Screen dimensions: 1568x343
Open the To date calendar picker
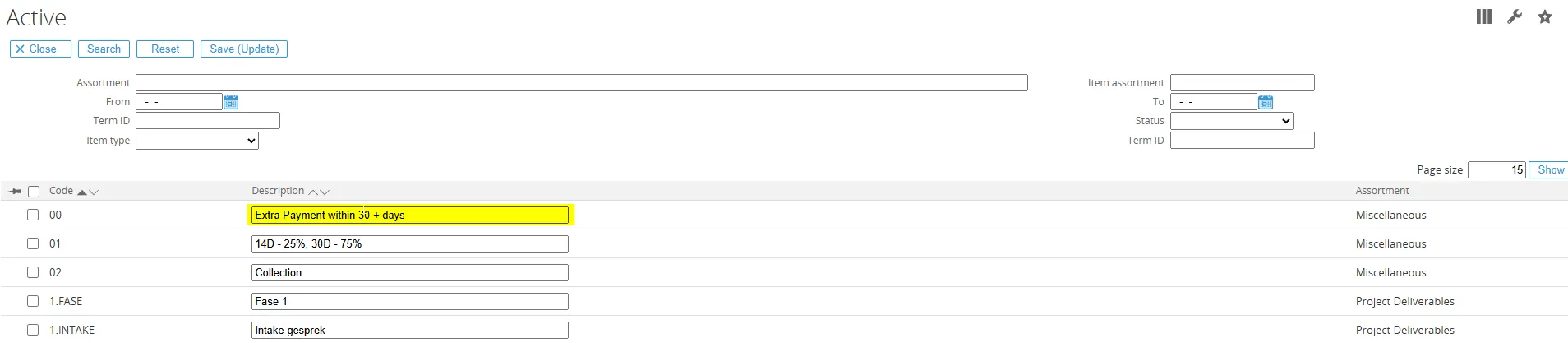(1266, 102)
